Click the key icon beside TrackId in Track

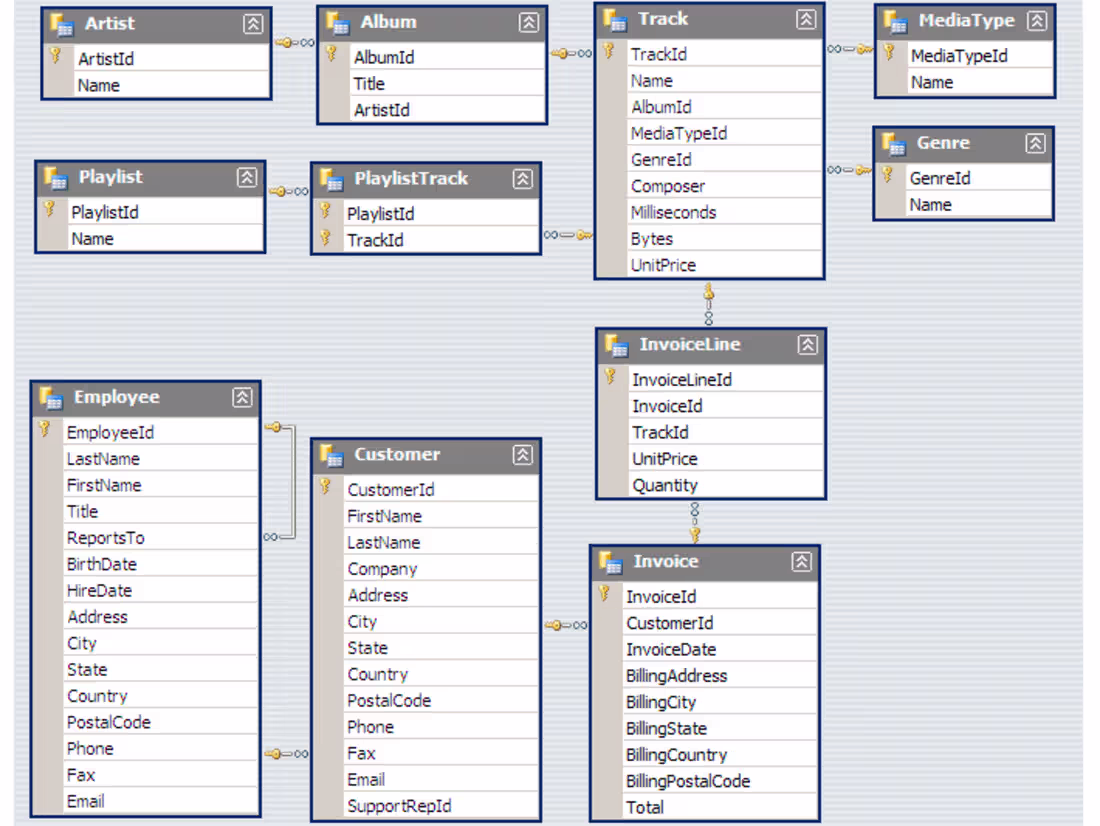pos(608,53)
